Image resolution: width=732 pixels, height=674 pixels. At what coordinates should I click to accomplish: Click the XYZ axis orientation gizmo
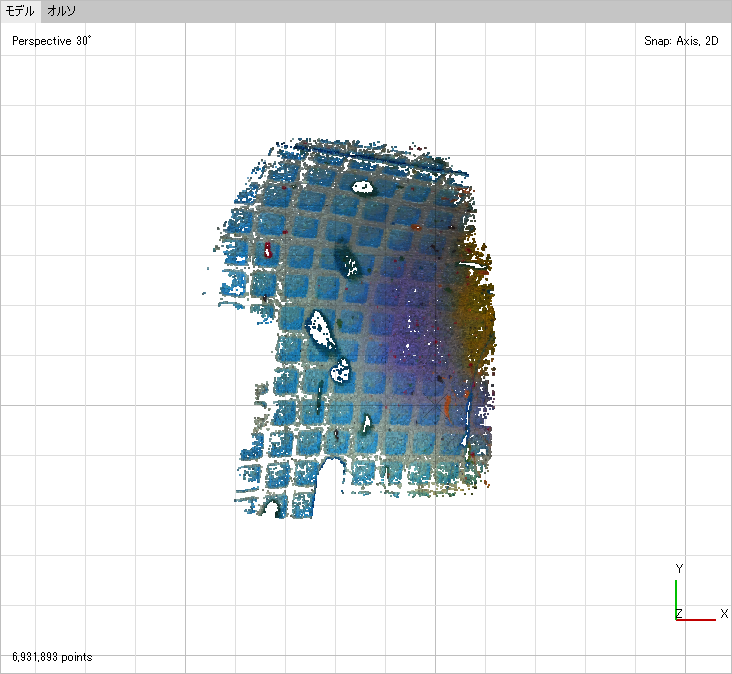click(x=700, y=594)
